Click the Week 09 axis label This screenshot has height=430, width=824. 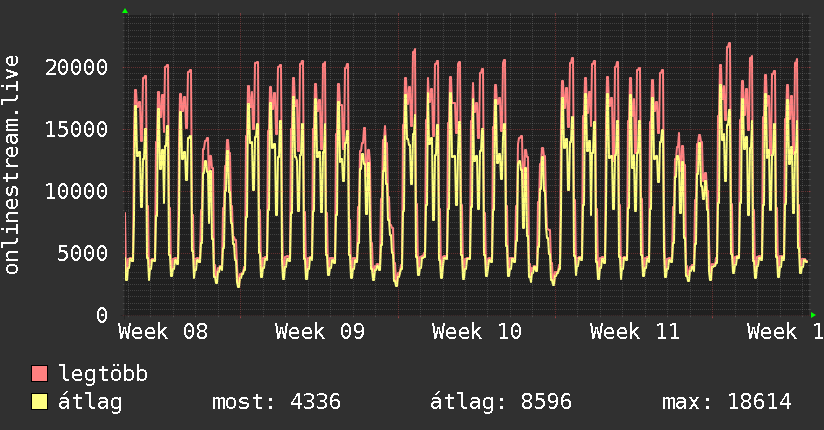[320, 332]
